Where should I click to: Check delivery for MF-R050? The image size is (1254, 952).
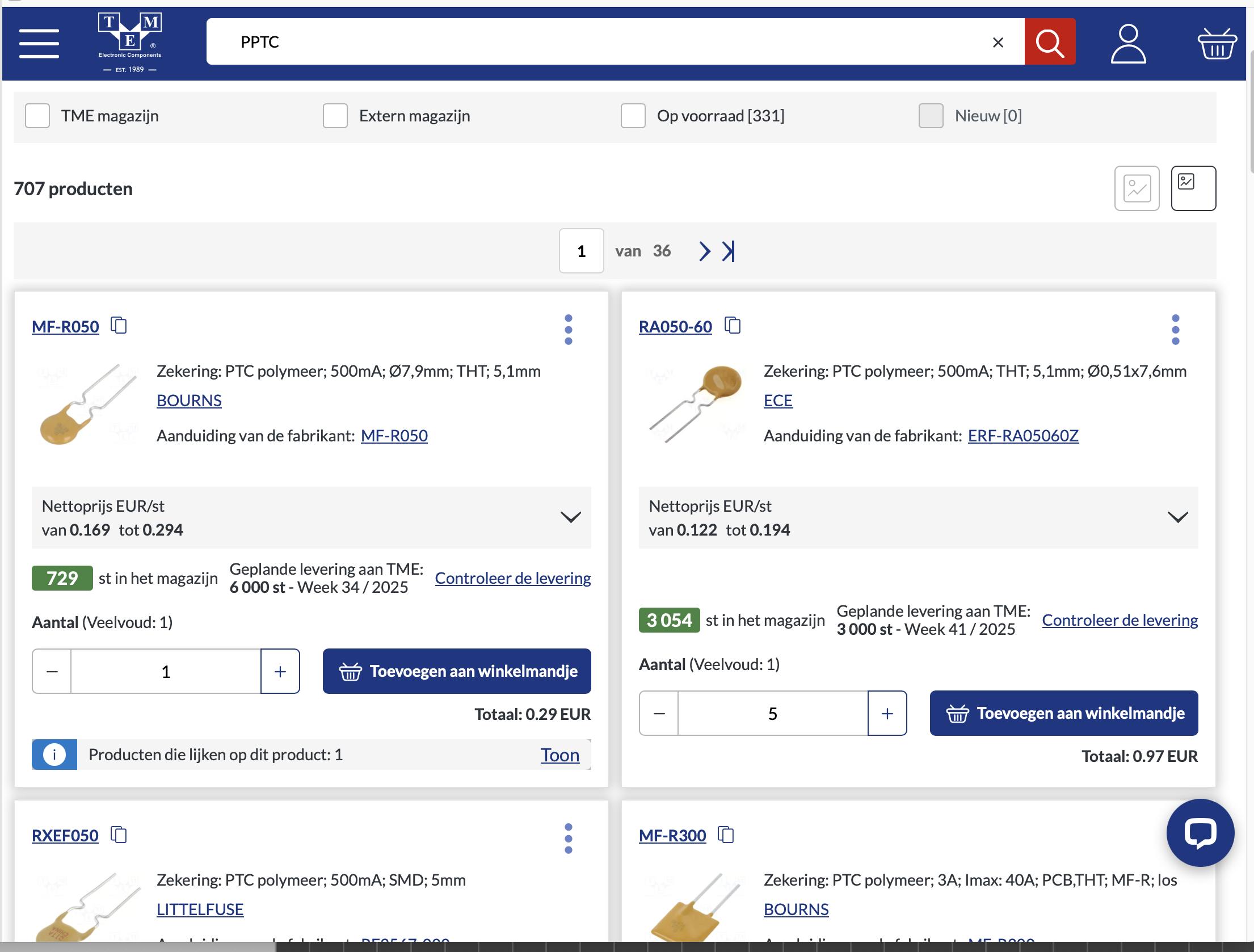coord(513,578)
